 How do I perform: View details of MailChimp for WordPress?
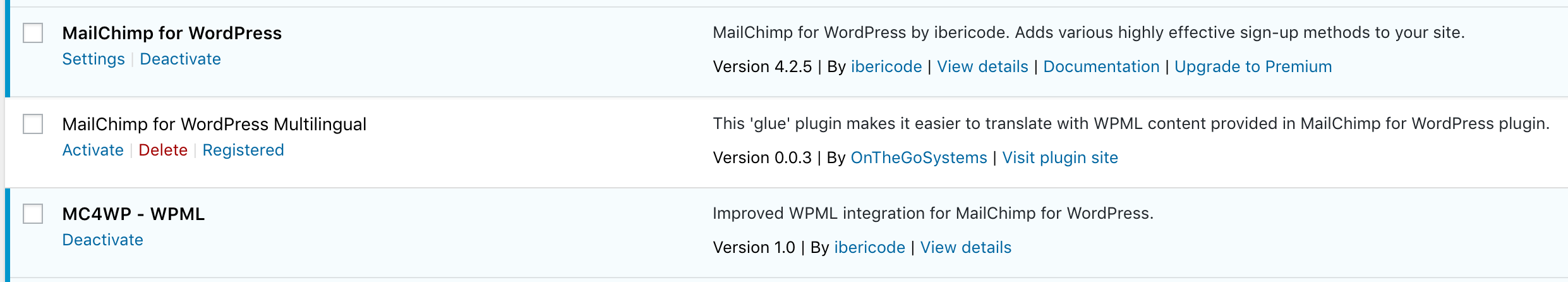(x=982, y=66)
